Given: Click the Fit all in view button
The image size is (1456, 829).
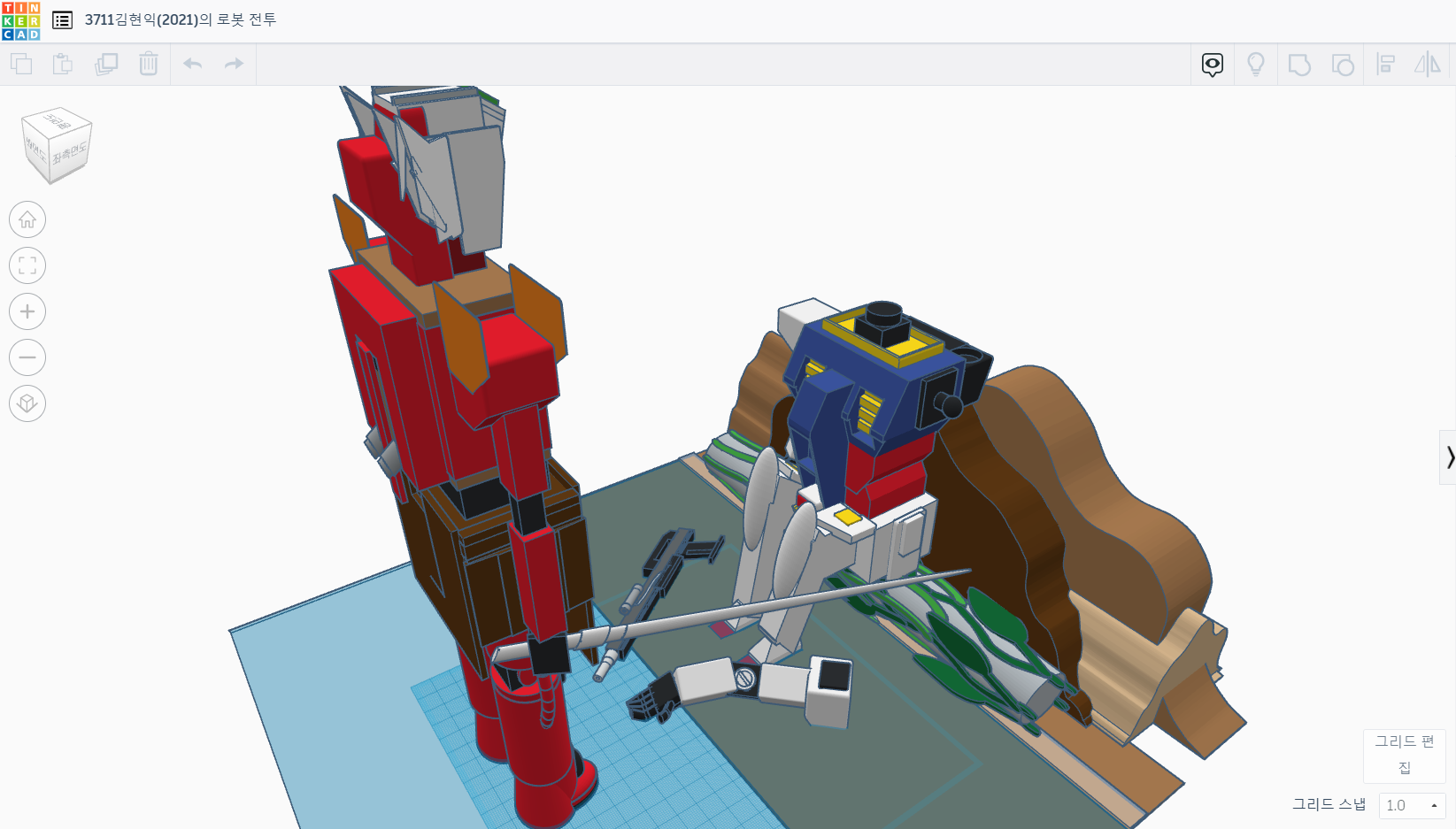Looking at the screenshot, I should [x=27, y=265].
